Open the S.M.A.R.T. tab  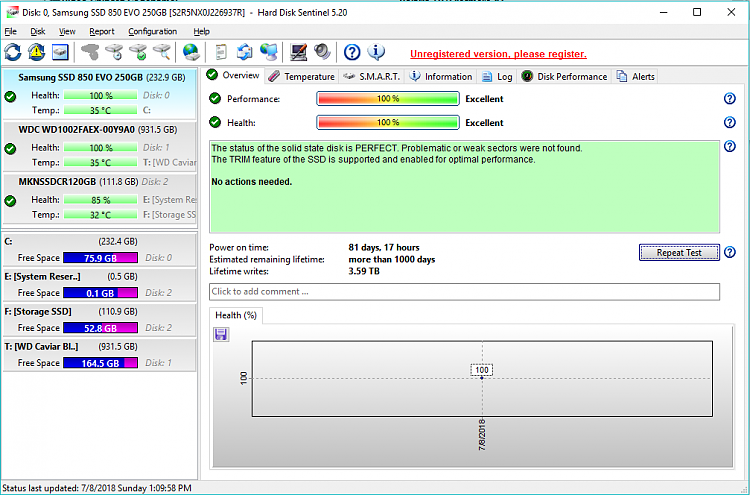[x=372, y=76]
